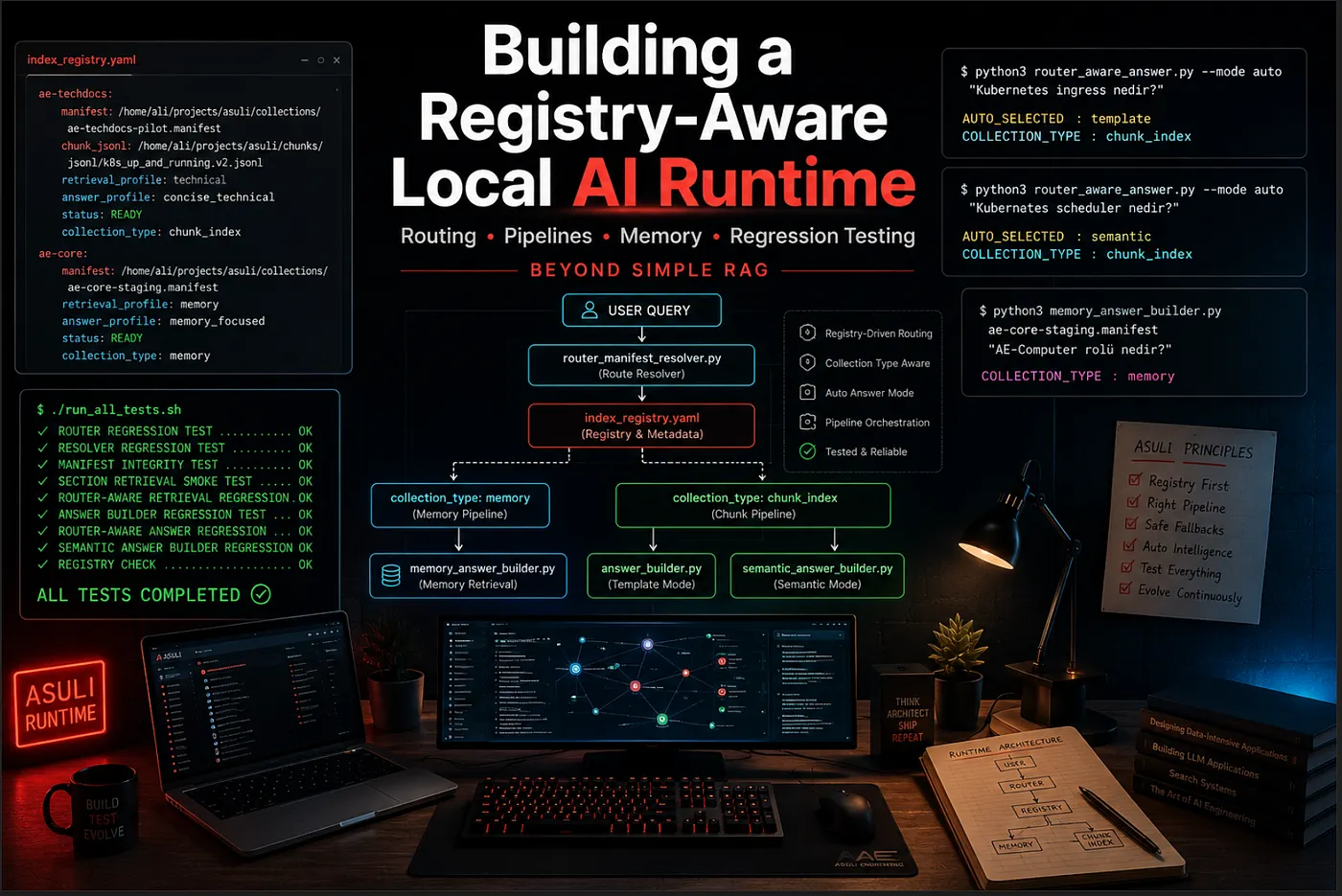This screenshot has height=896, width=1342.
Task: Select the red index_registry.yaml Registry & Metadata node
Action: click(641, 425)
